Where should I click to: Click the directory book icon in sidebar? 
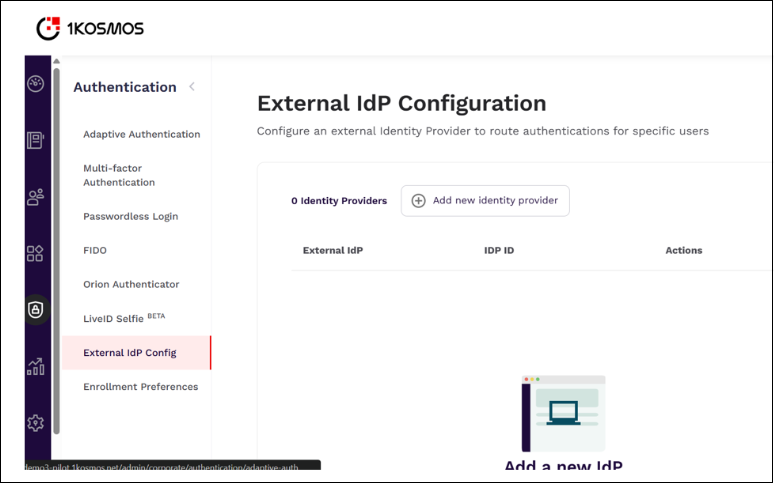point(36,140)
